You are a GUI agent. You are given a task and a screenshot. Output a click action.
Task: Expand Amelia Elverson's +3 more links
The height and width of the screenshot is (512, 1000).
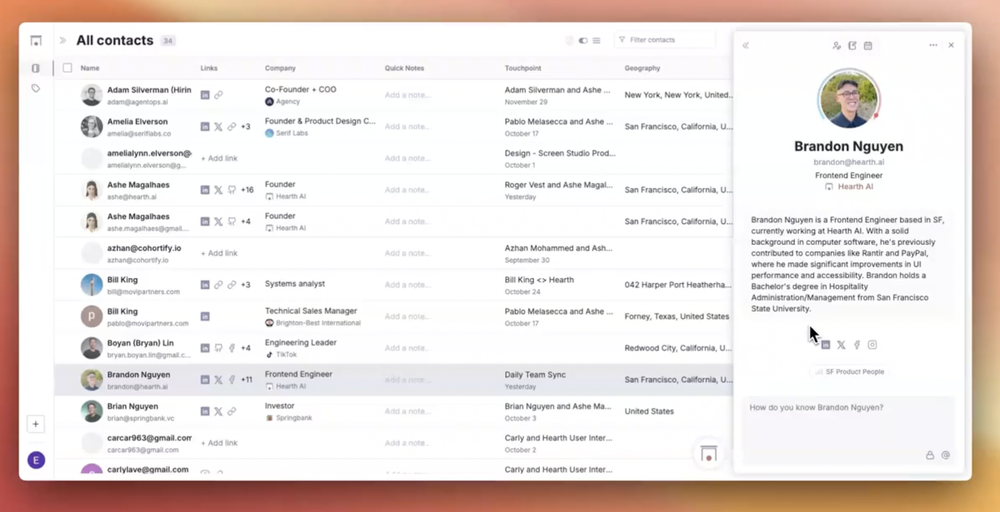tap(246, 127)
